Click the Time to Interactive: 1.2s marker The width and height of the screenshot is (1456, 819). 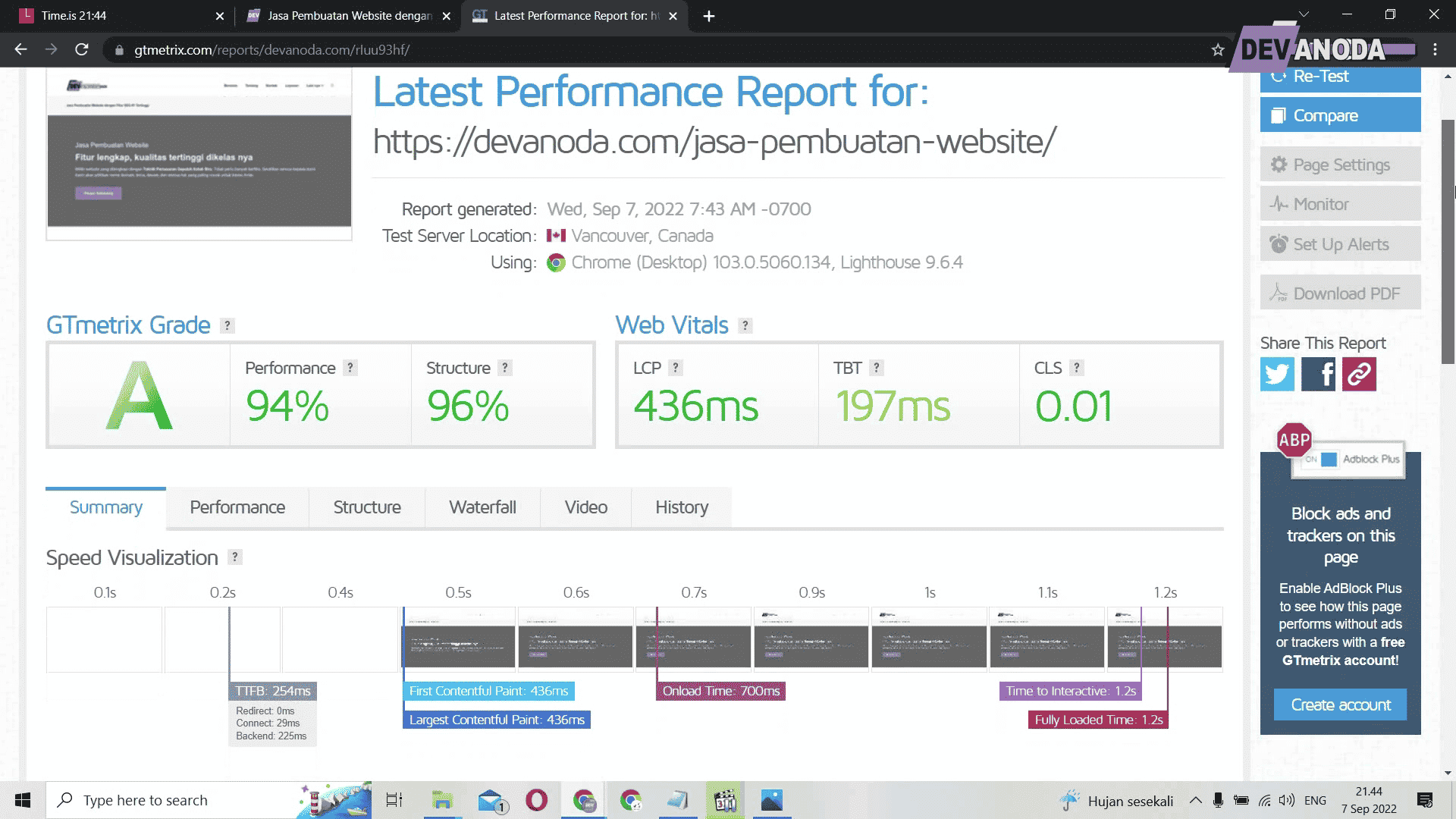(1071, 691)
